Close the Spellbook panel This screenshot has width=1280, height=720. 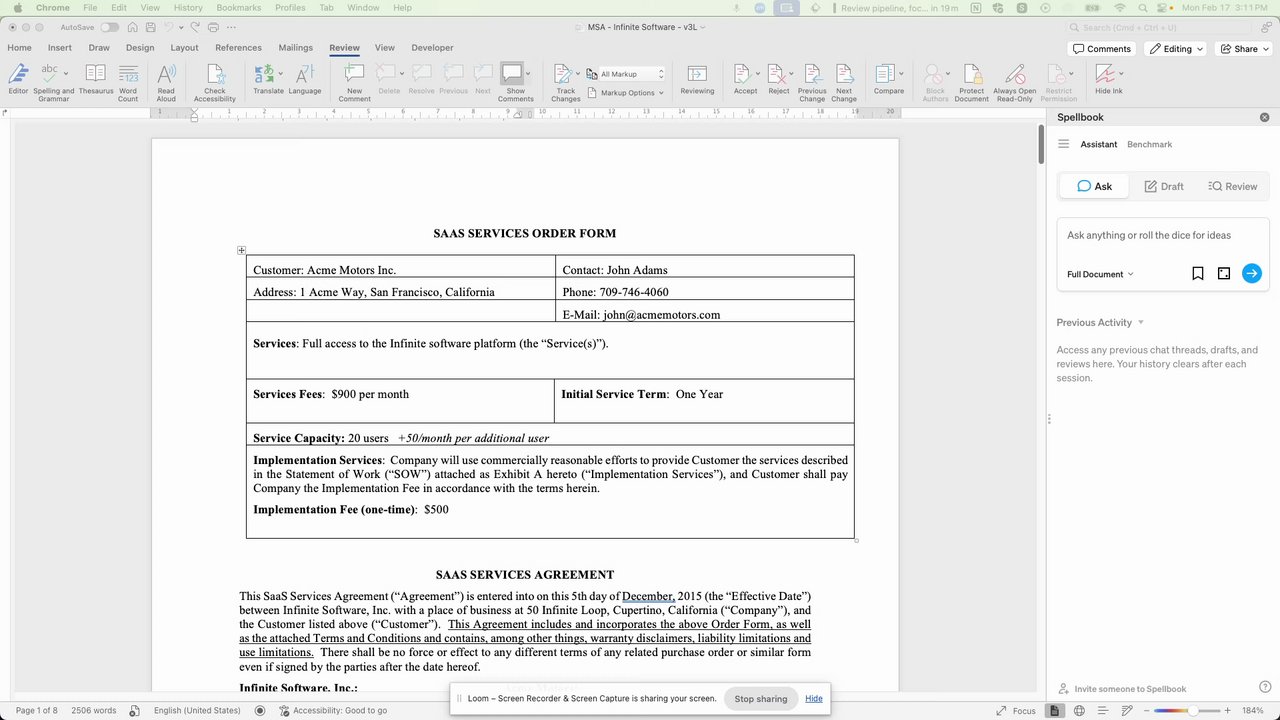[x=1264, y=117]
